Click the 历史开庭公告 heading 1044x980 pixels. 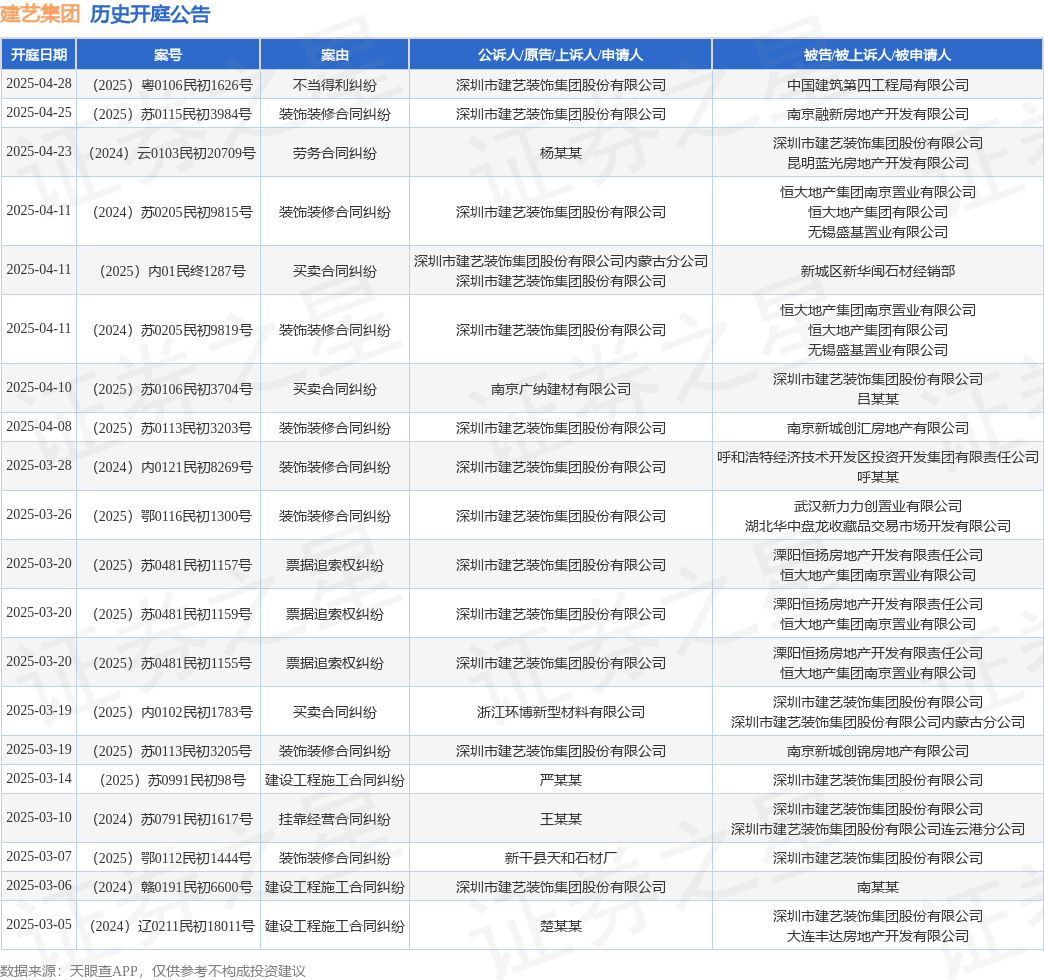pos(150,14)
